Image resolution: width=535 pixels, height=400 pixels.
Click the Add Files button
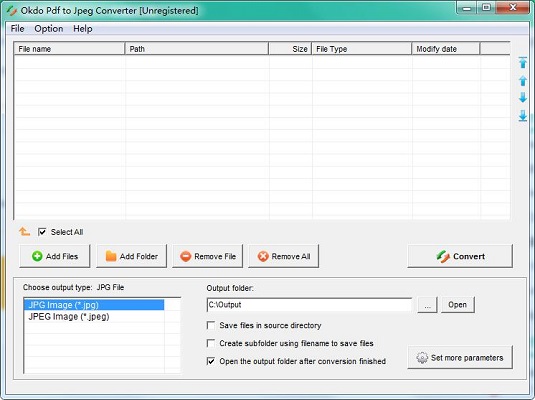pyautogui.click(x=55, y=256)
